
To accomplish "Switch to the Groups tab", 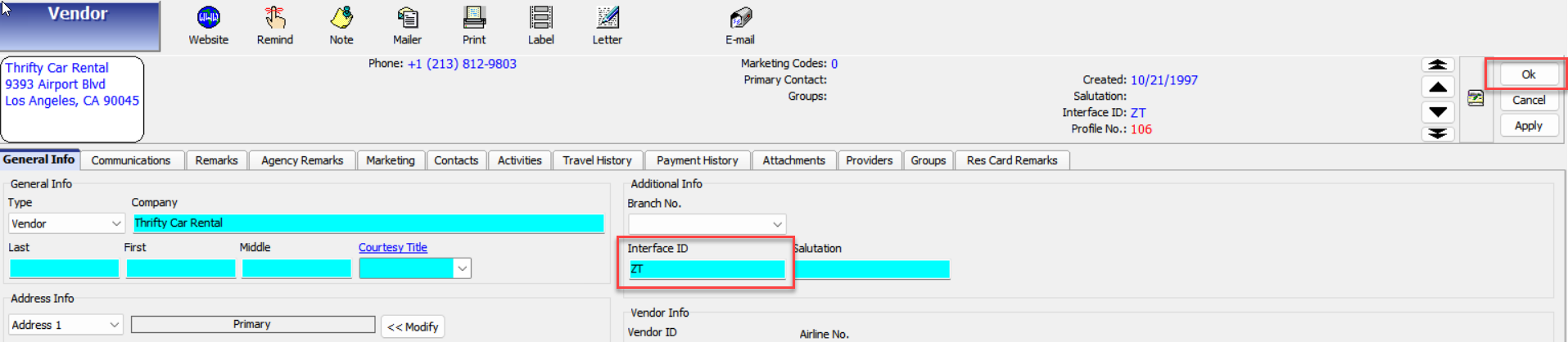I will click(x=929, y=160).
